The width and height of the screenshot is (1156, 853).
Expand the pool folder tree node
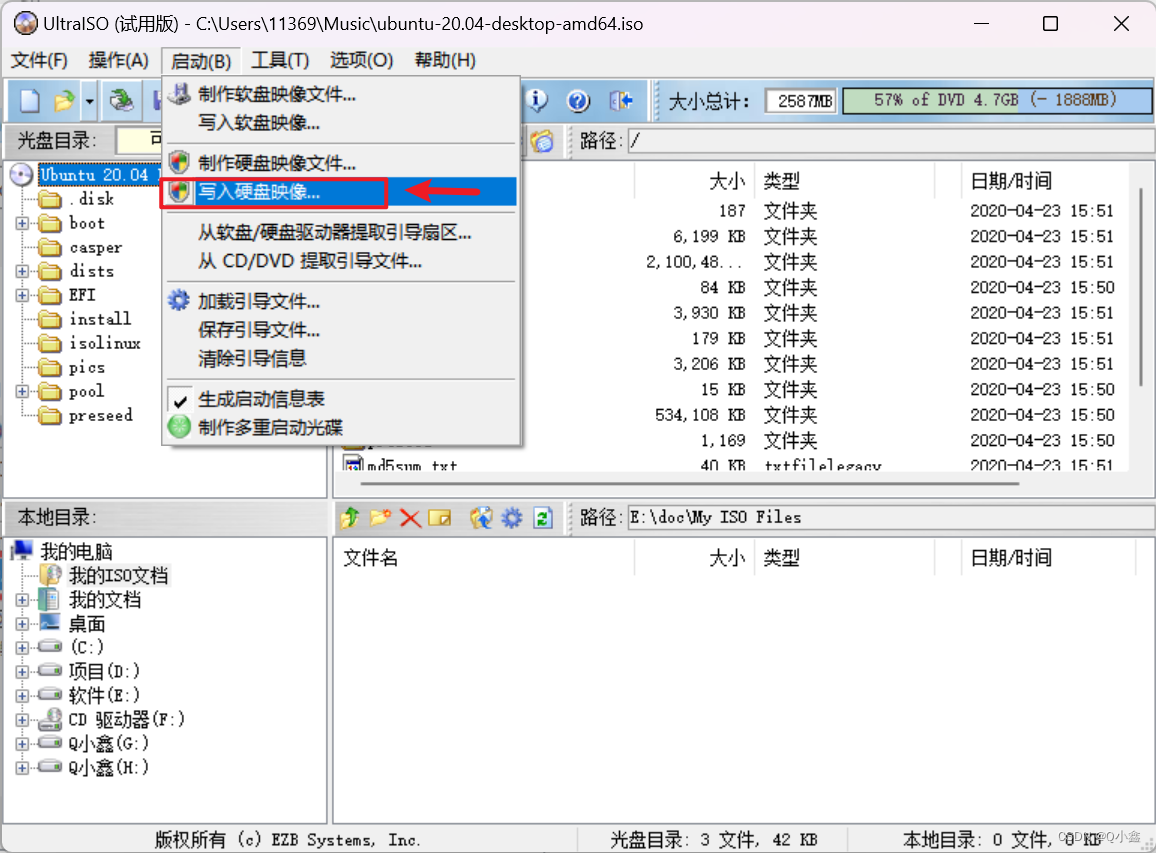point(22,391)
